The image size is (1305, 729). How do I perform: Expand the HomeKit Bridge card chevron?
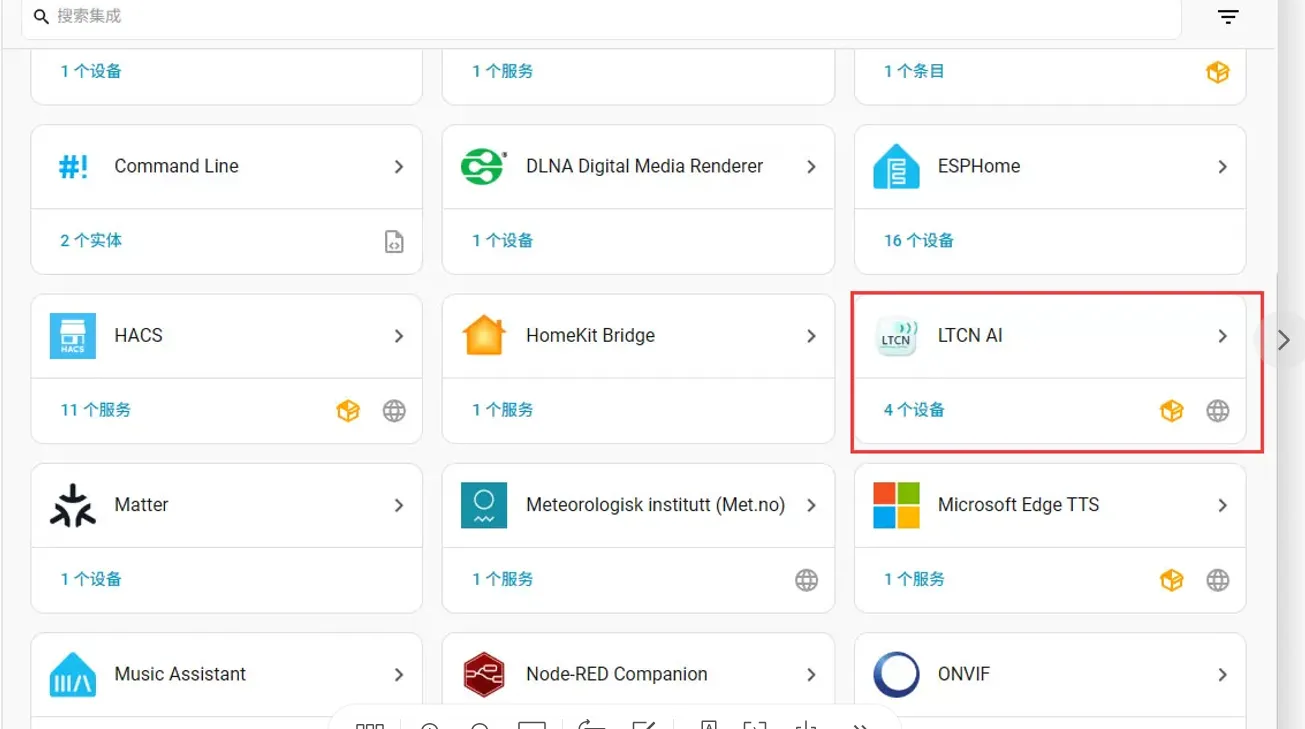811,336
